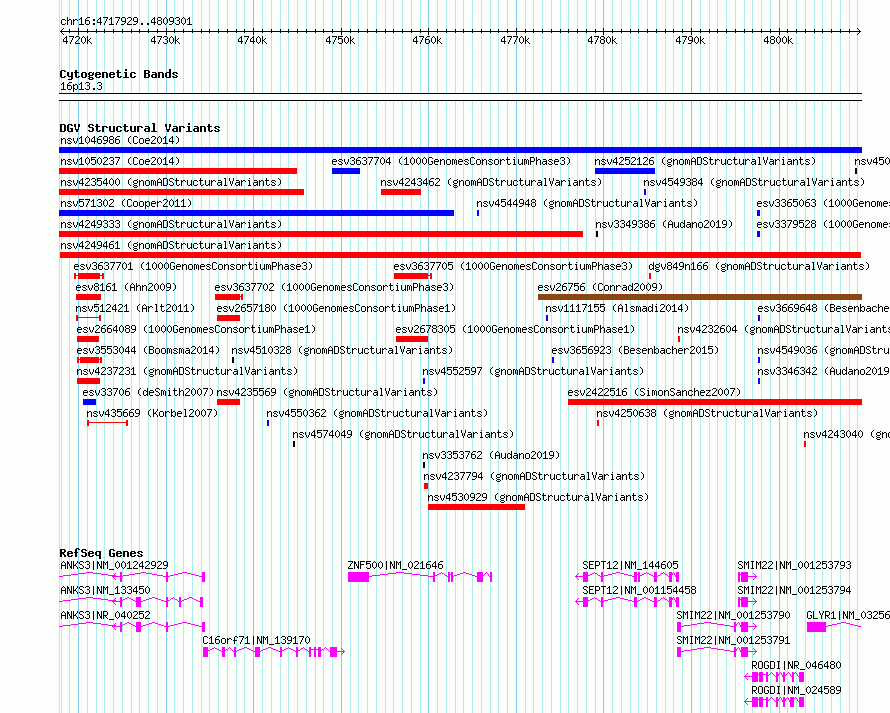The width and height of the screenshot is (890, 713).
Task: Select the Cytogenetic Bands track title
Action: tap(119, 74)
